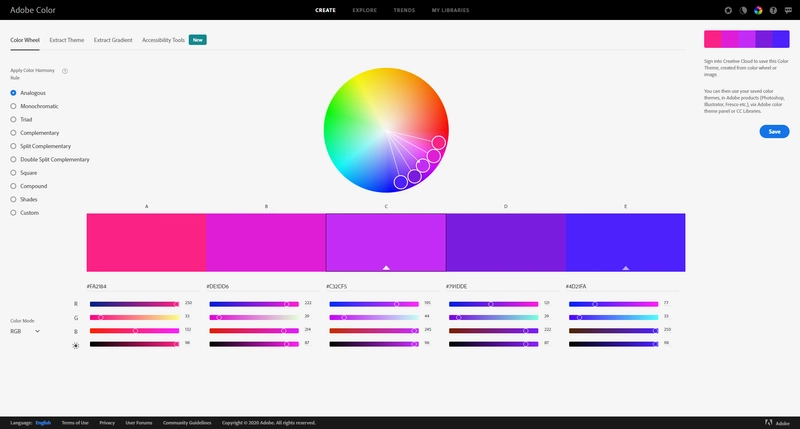Click the rainbow color wheel header icon
The width and height of the screenshot is (800, 429).
[758, 10]
